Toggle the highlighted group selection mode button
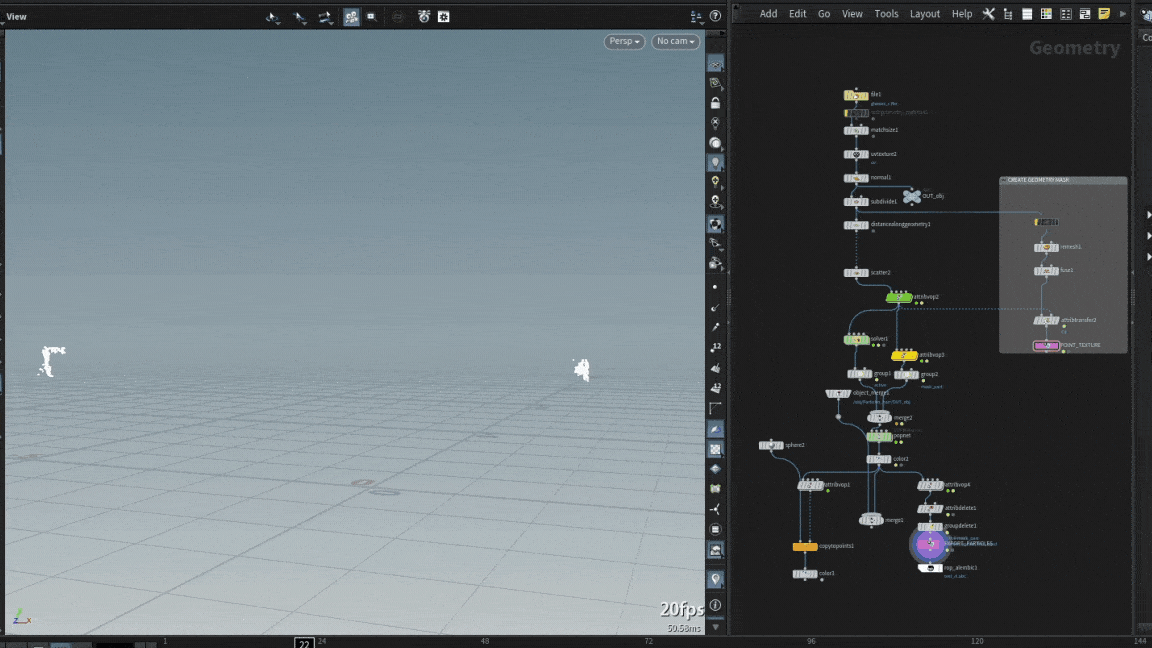The image size is (1152, 648). pos(351,17)
